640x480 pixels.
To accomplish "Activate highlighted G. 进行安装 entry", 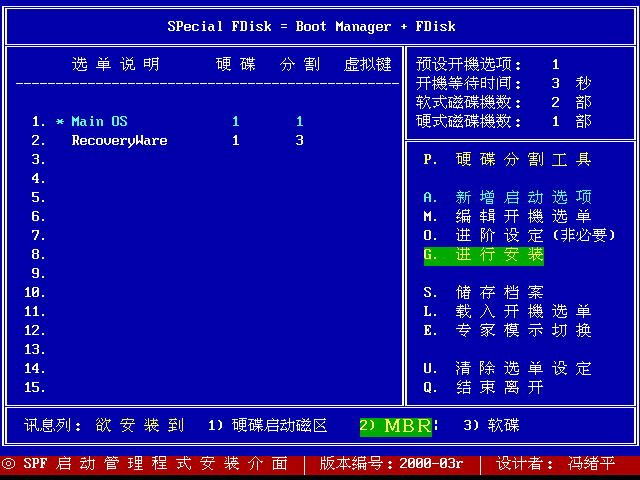I will coord(484,256).
